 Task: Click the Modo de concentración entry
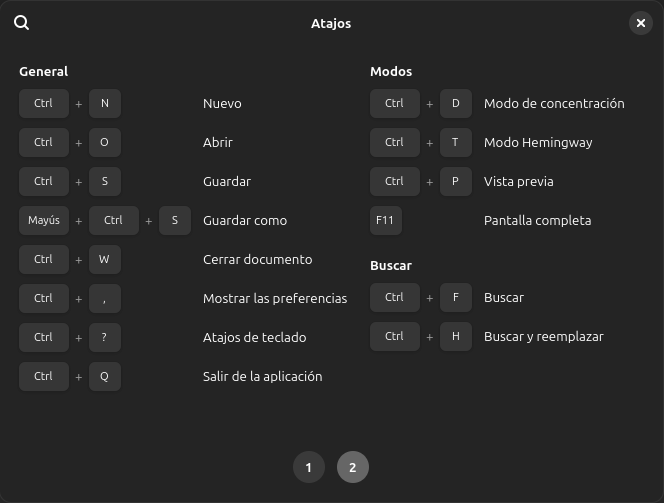click(x=554, y=103)
